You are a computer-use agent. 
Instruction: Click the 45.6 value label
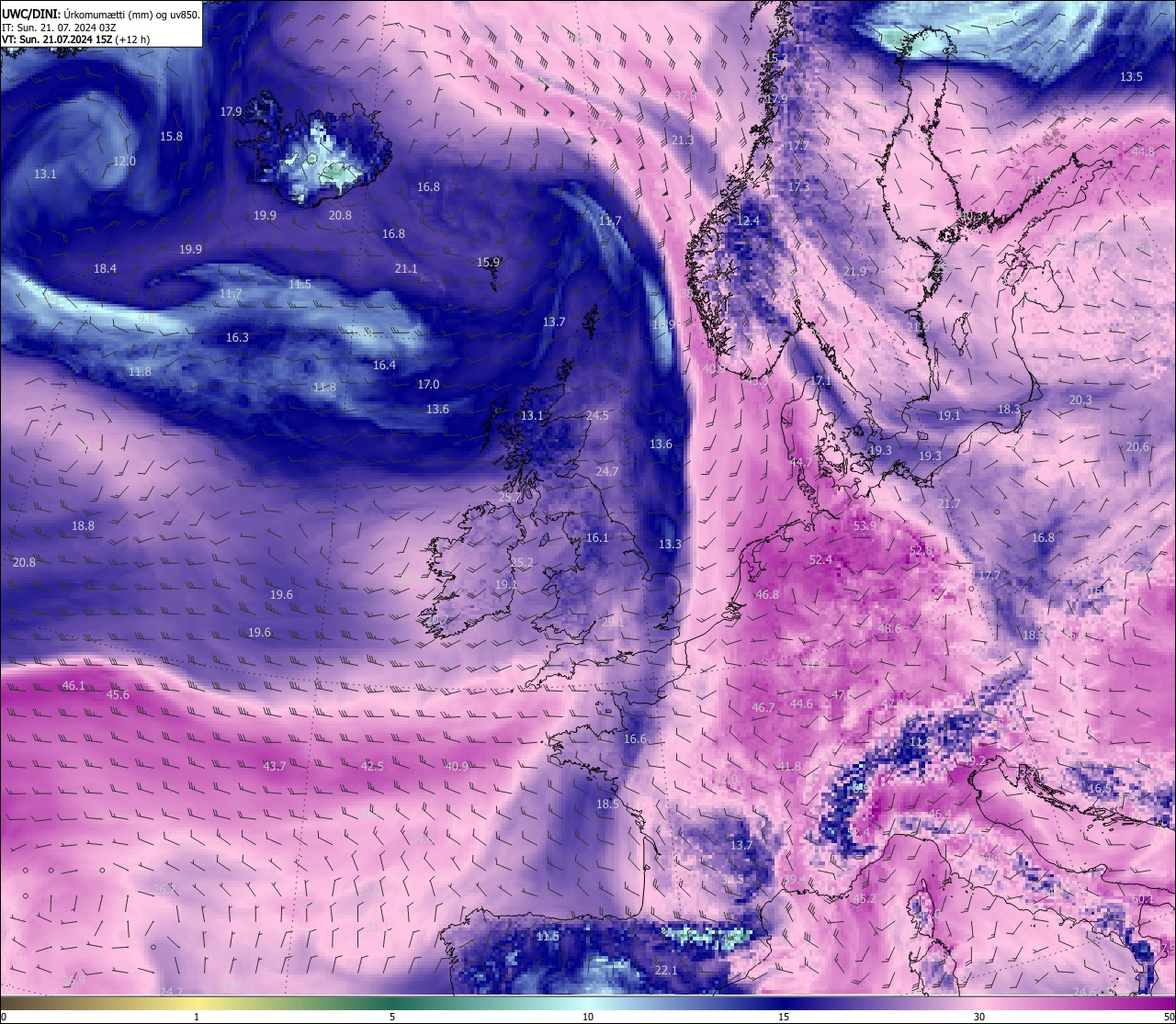click(118, 694)
